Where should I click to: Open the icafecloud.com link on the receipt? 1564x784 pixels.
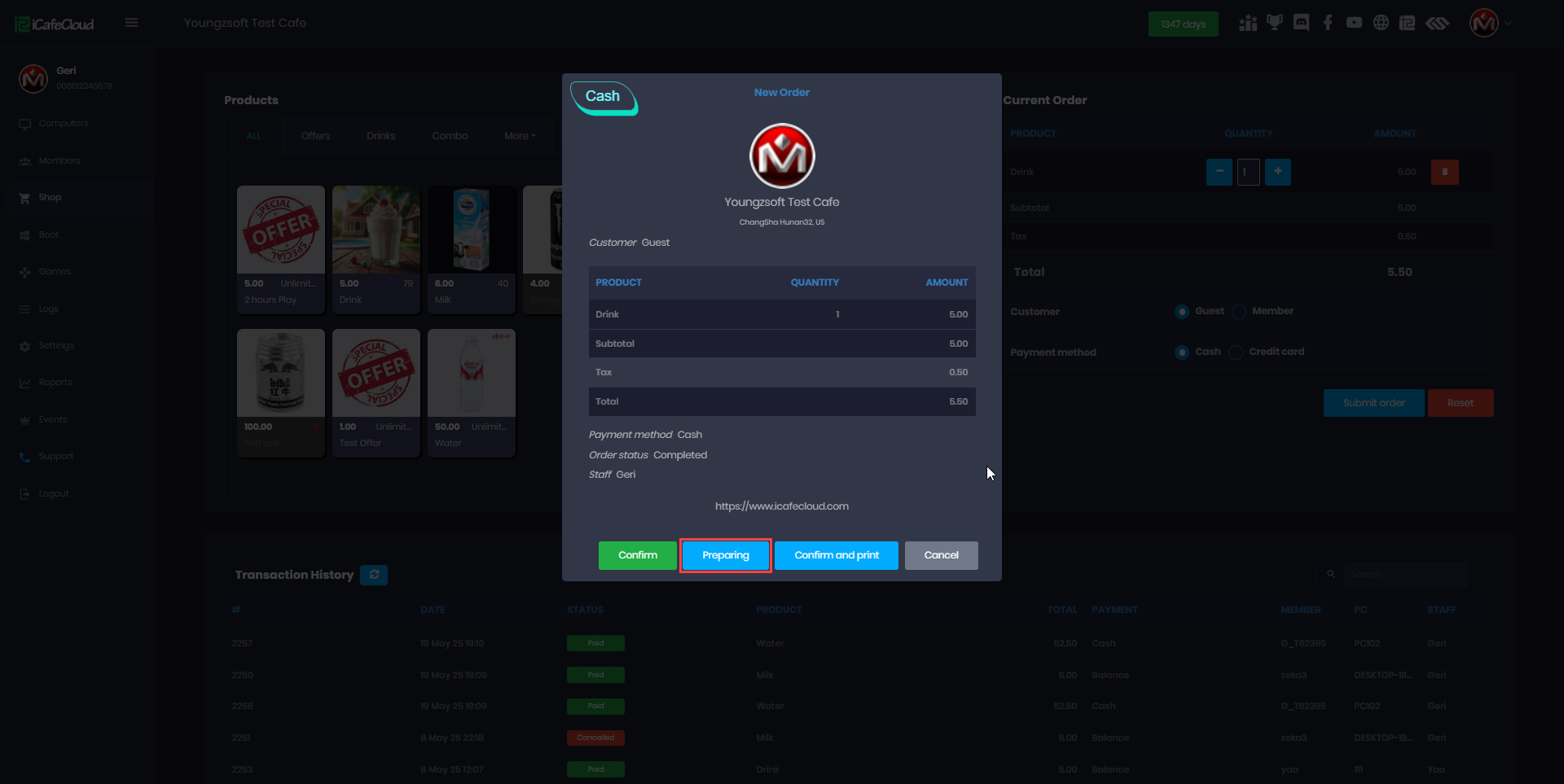782,506
